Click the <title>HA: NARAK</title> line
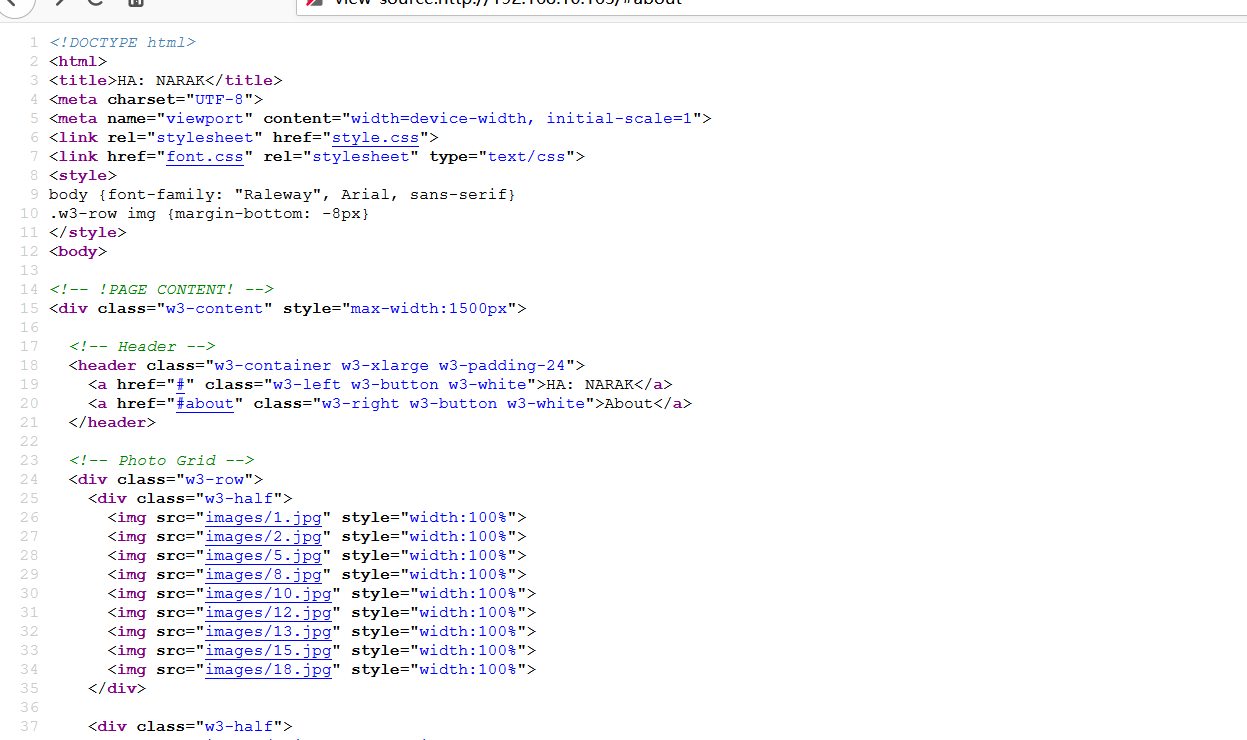This screenshot has width=1247, height=740. click(166, 80)
